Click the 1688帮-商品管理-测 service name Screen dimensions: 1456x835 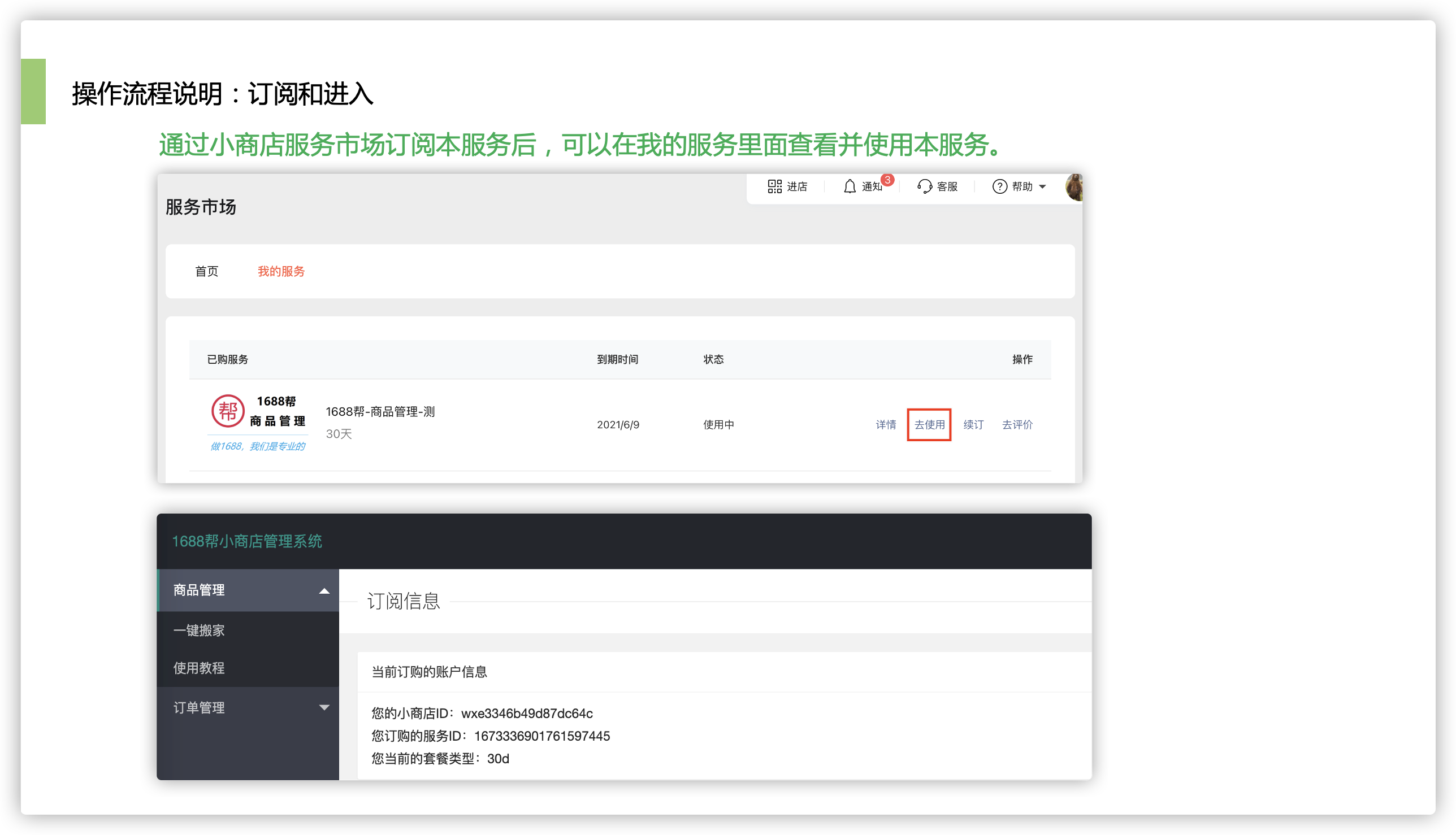pos(380,411)
